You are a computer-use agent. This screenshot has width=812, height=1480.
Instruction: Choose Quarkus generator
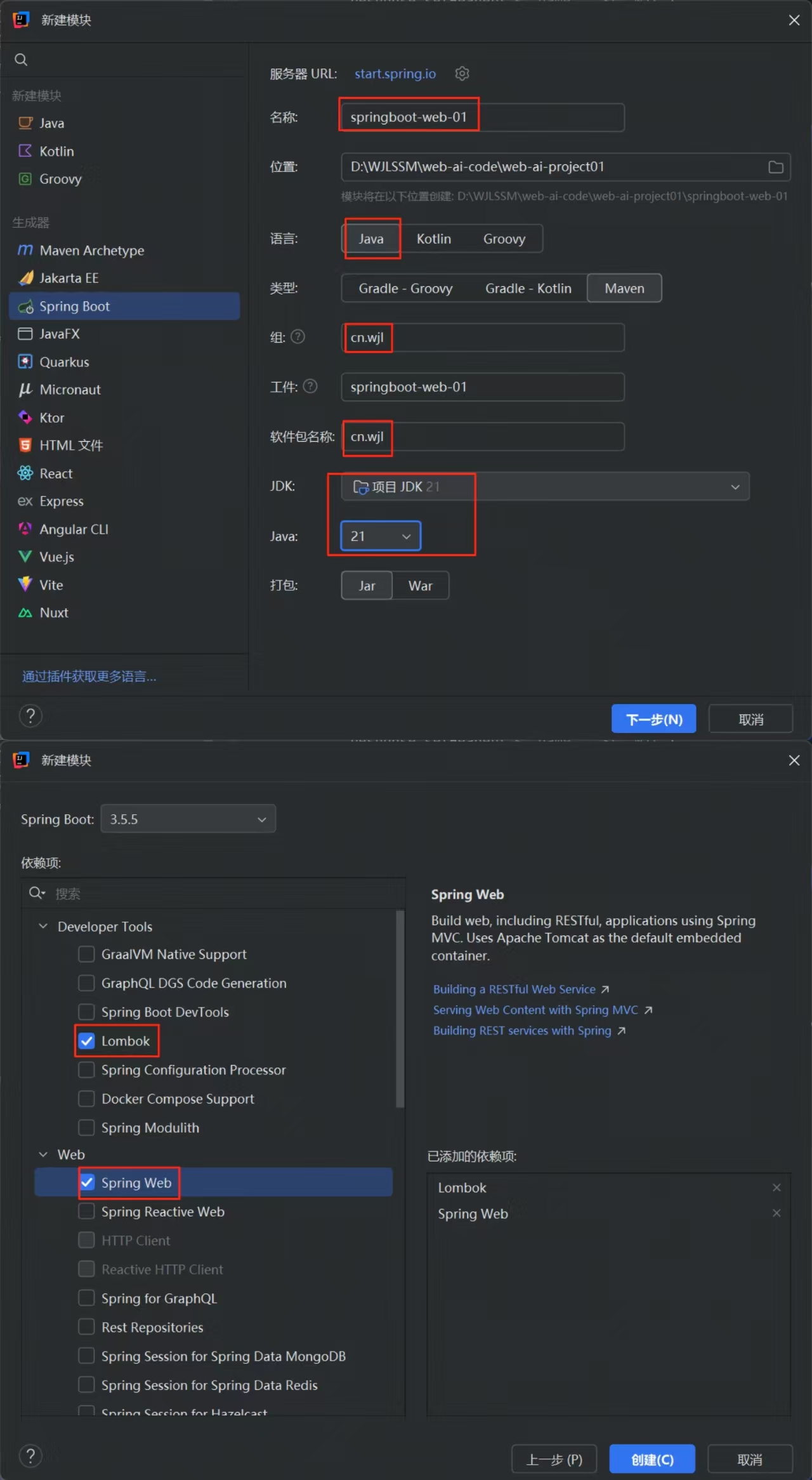[126, 362]
